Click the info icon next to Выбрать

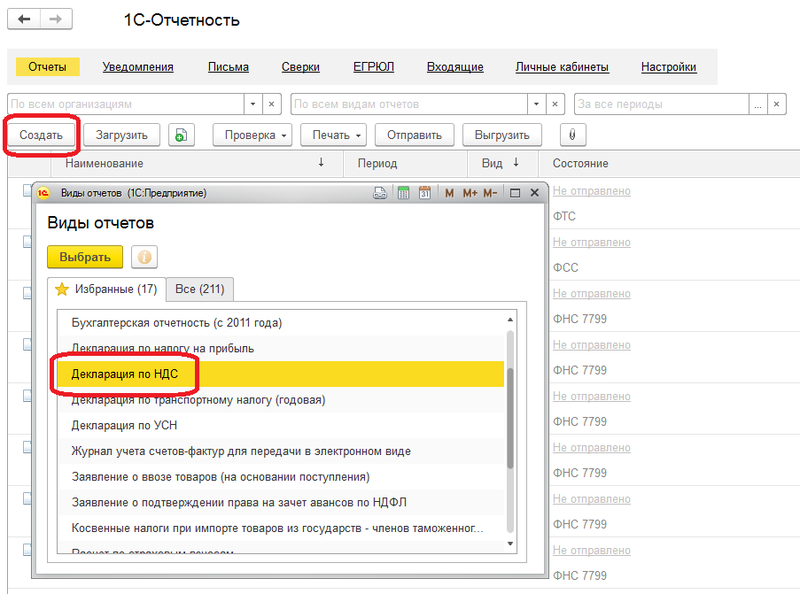[x=144, y=257]
